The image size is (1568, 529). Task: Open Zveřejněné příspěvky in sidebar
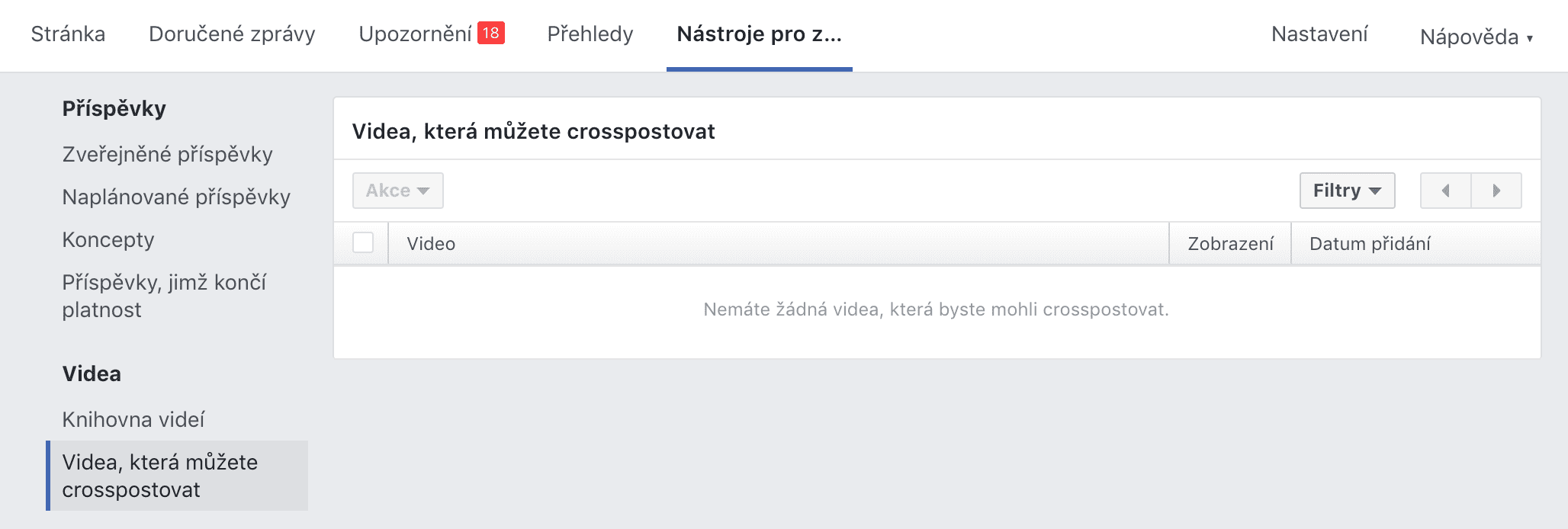coord(167,154)
